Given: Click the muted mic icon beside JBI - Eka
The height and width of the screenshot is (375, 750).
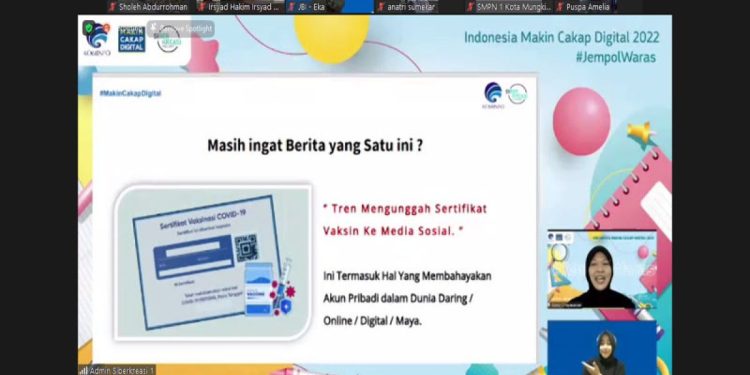Looking at the screenshot, I should 291,7.
